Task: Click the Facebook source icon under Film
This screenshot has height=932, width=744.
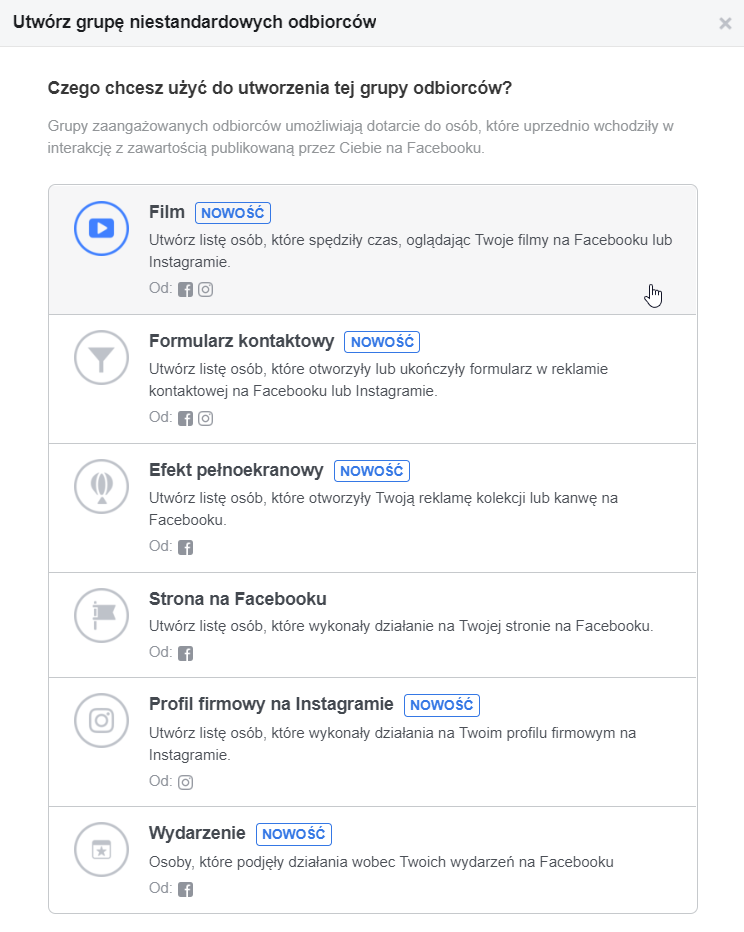Action: point(185,289)
